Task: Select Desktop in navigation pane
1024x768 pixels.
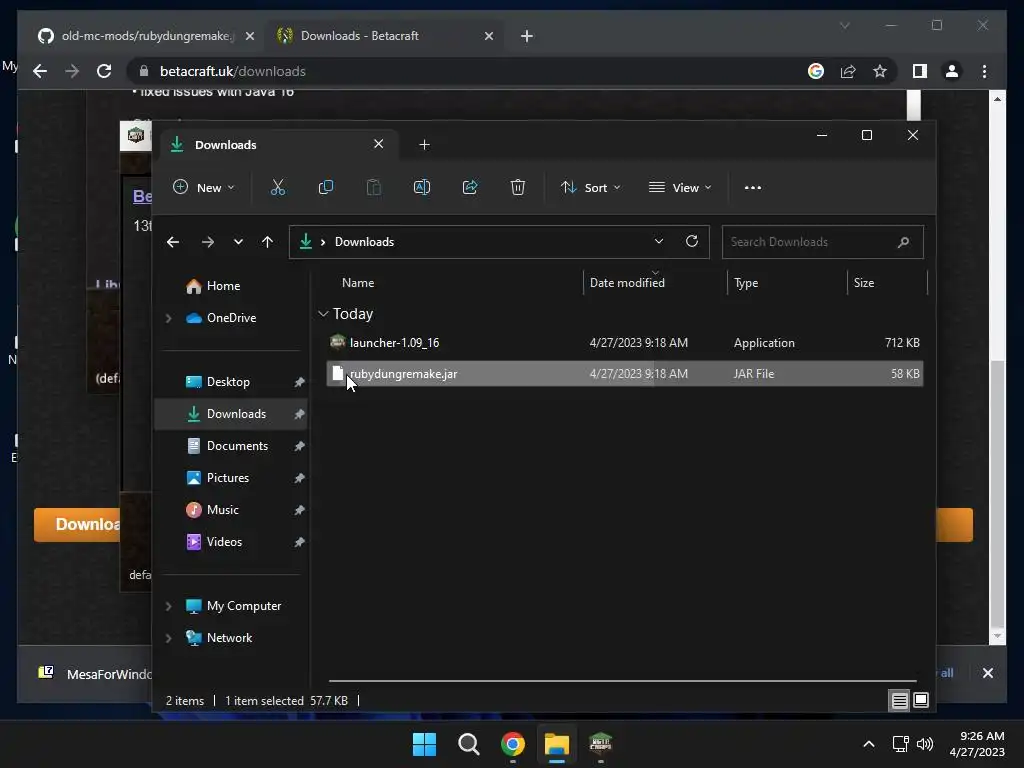Action: tap(228, 382)
